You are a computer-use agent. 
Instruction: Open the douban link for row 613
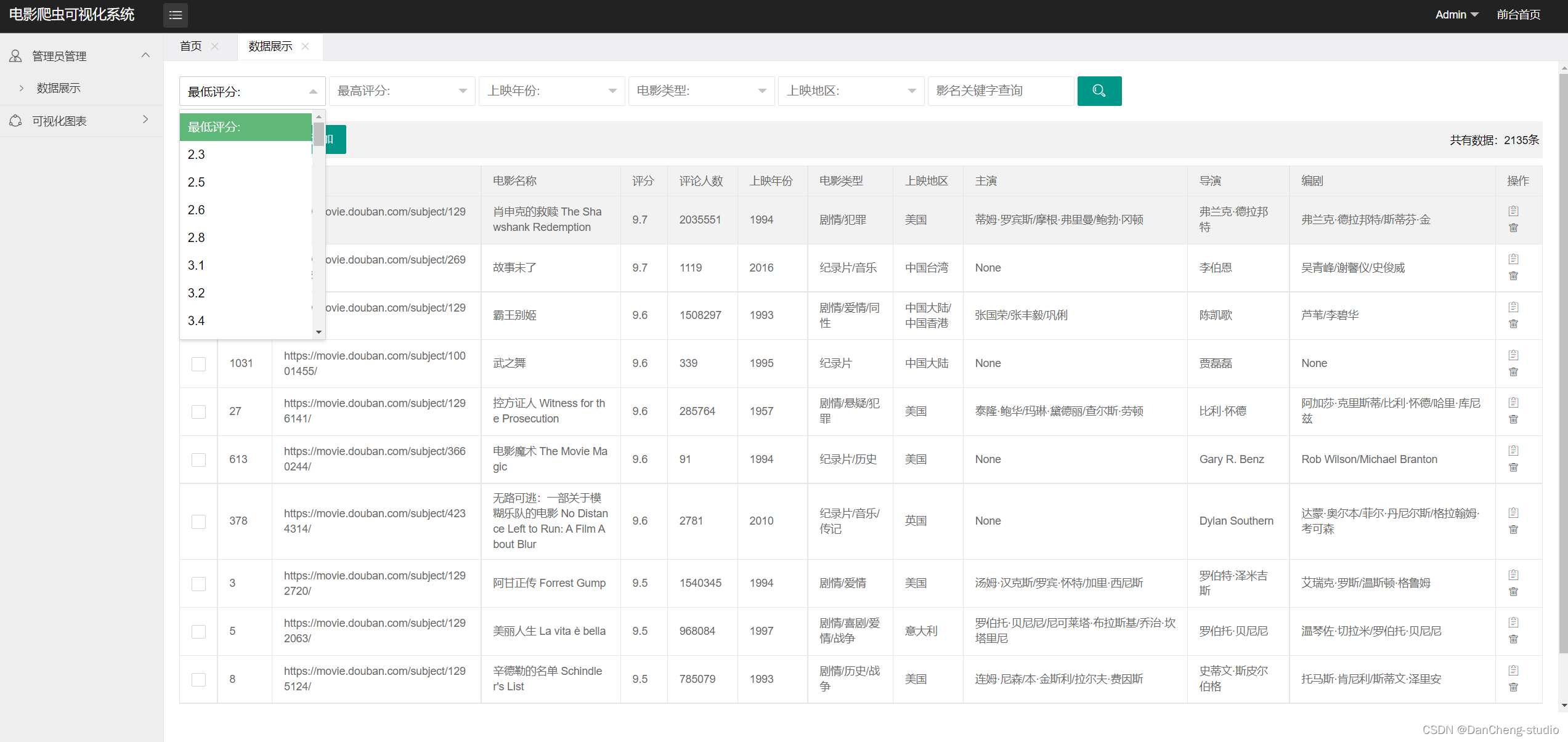click(x=375, y=459)
